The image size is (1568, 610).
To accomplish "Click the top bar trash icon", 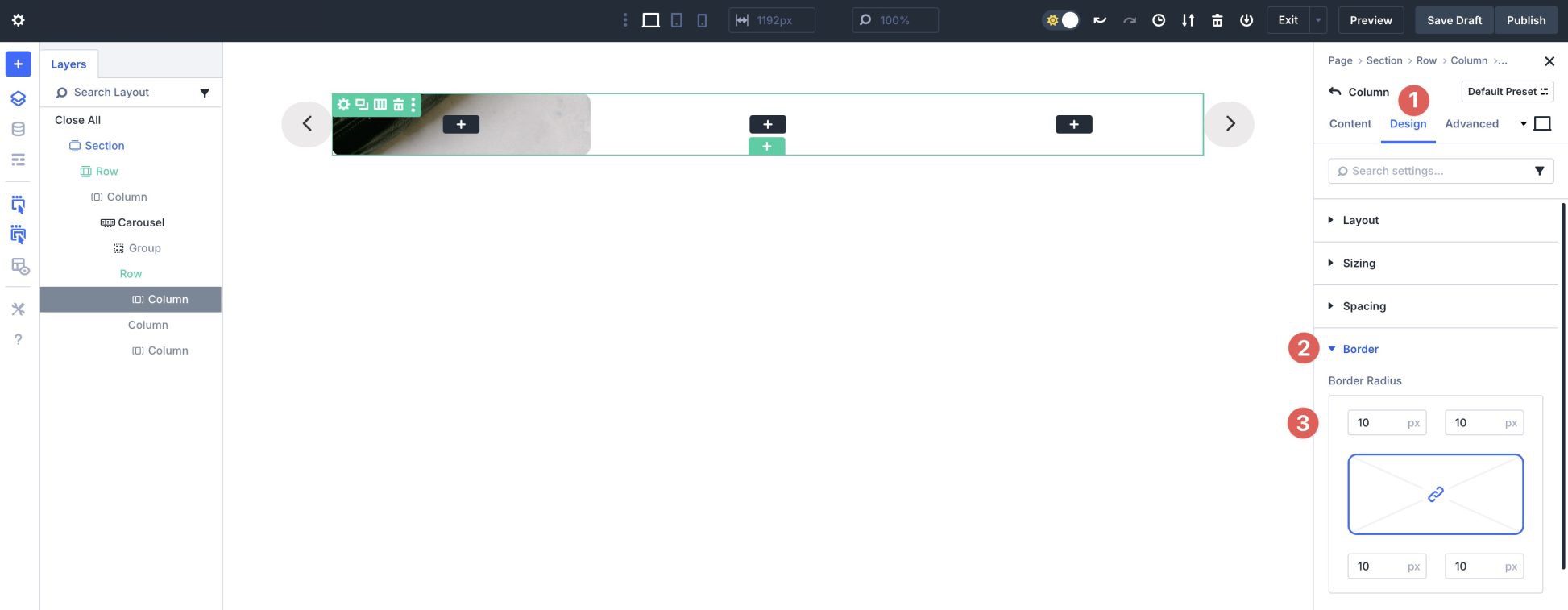I will pyautogui.click(x=1217, y=20).
